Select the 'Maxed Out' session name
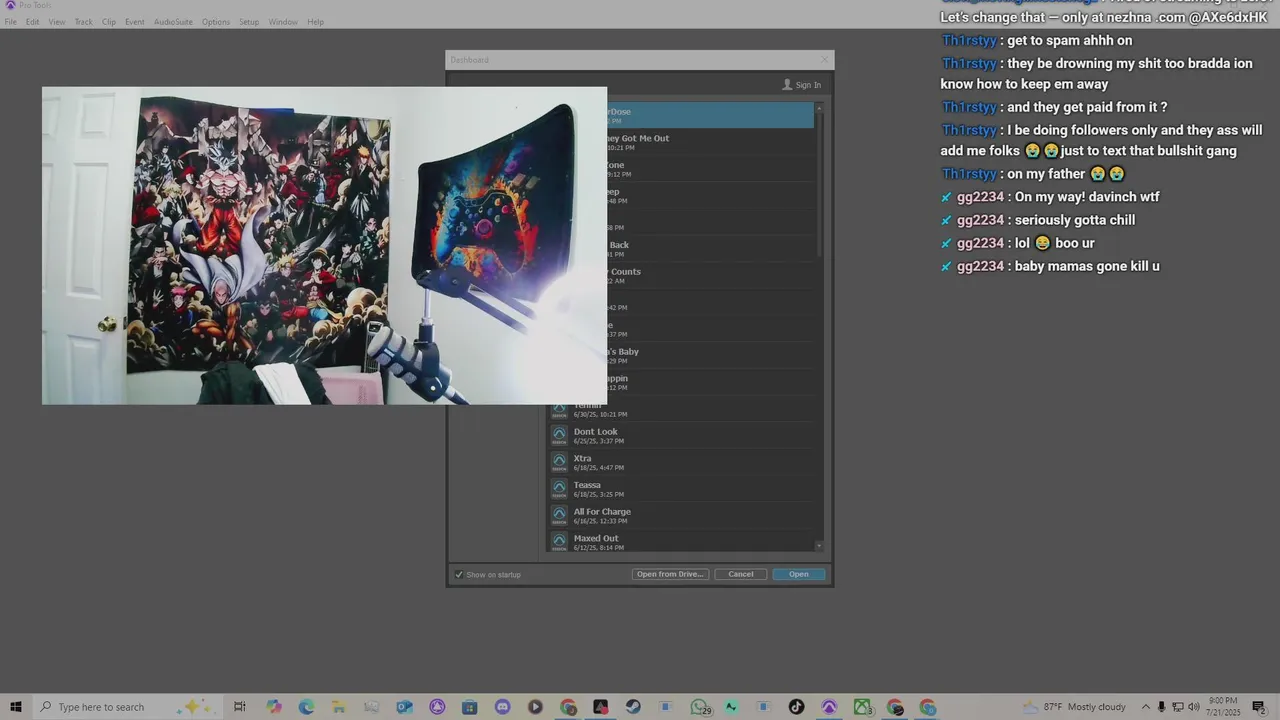This screenshot has height=720, width=1280. coord(596,538)
